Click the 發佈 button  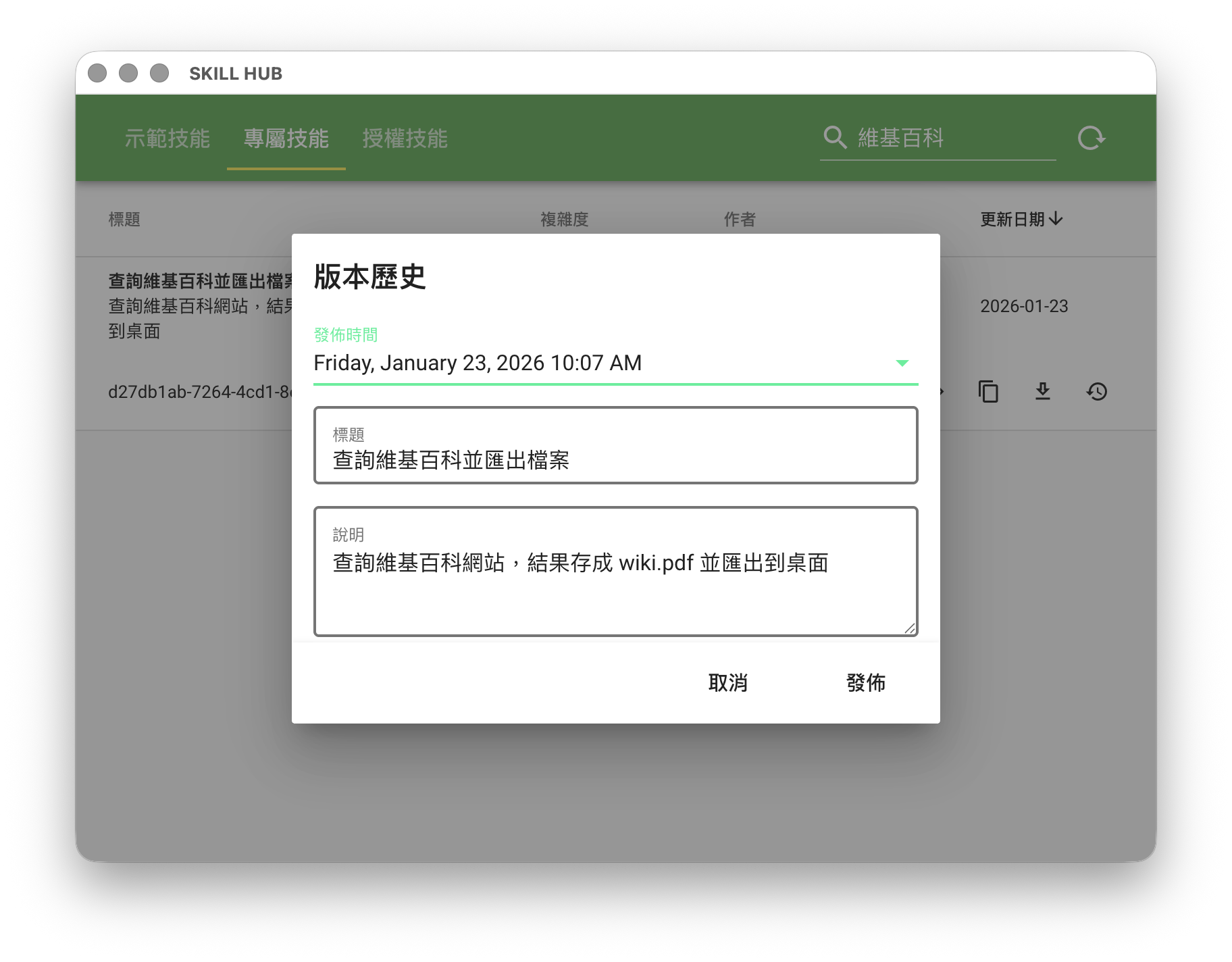pos(865,682)
